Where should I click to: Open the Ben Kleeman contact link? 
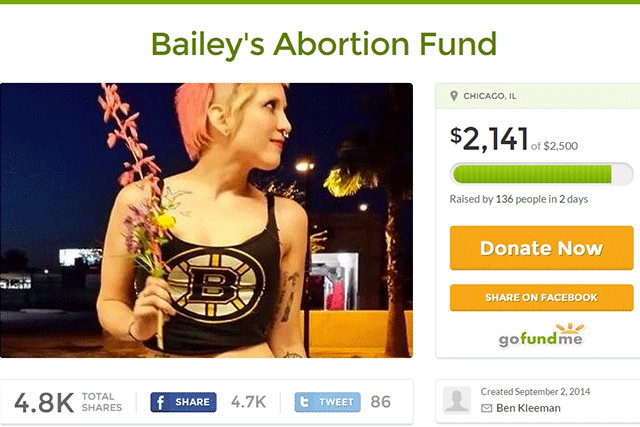[528, 408]
